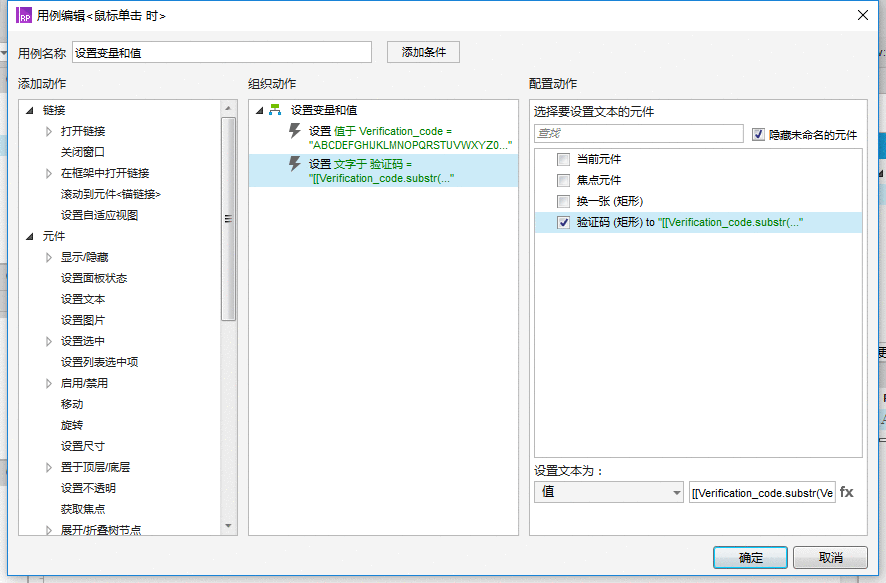This screenshot has width=886, height=583.
Task: Click the 打开链接 label
Action: click(82, 131)
